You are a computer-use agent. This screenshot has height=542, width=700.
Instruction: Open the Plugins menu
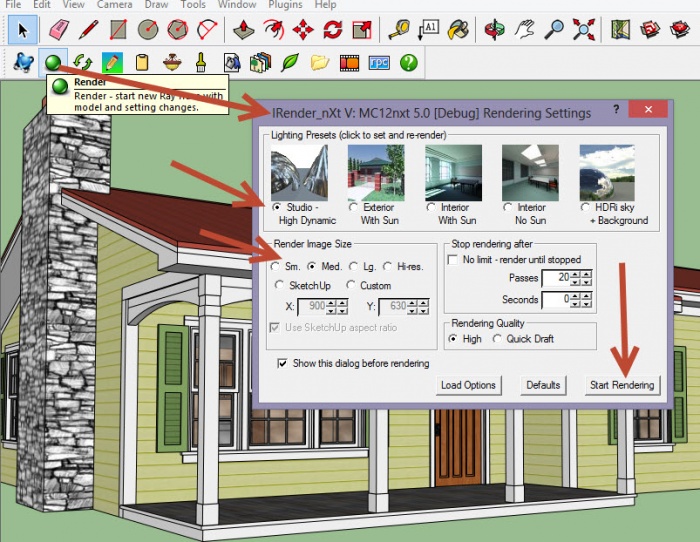(x=285, y=4)
